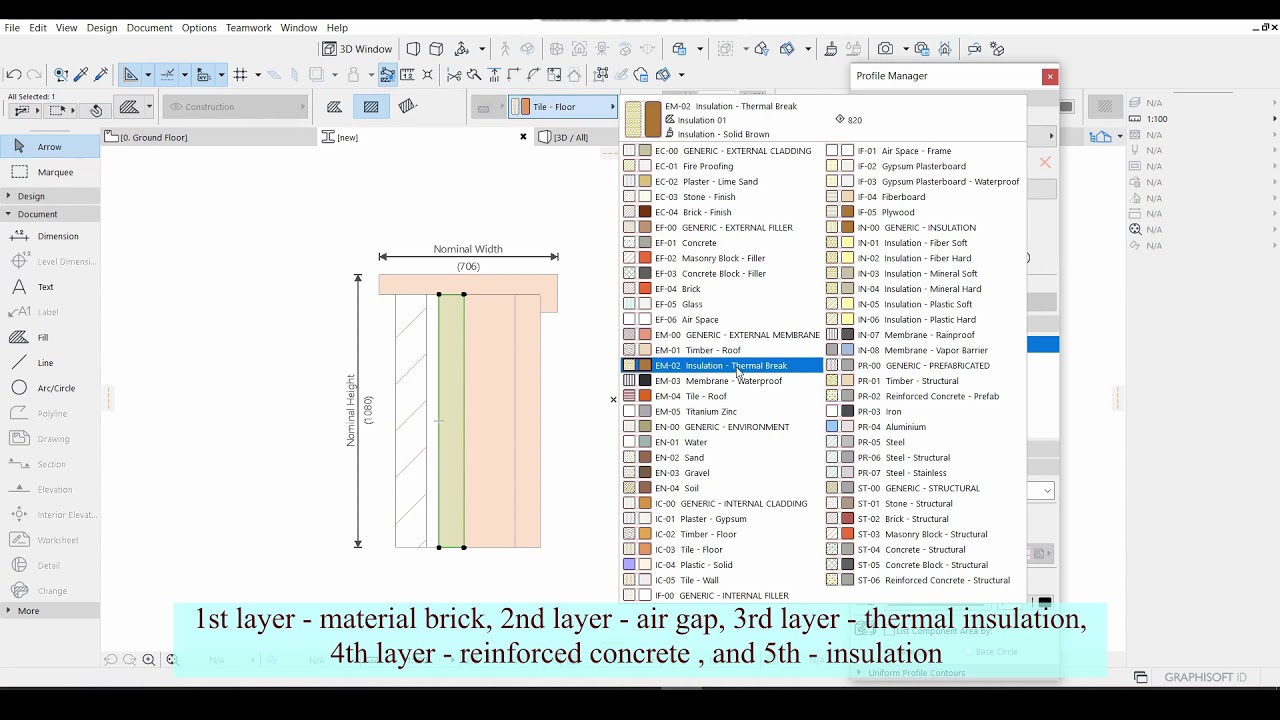Click the PR-04 Aluminium blue swatch

(x=832, y=427)
